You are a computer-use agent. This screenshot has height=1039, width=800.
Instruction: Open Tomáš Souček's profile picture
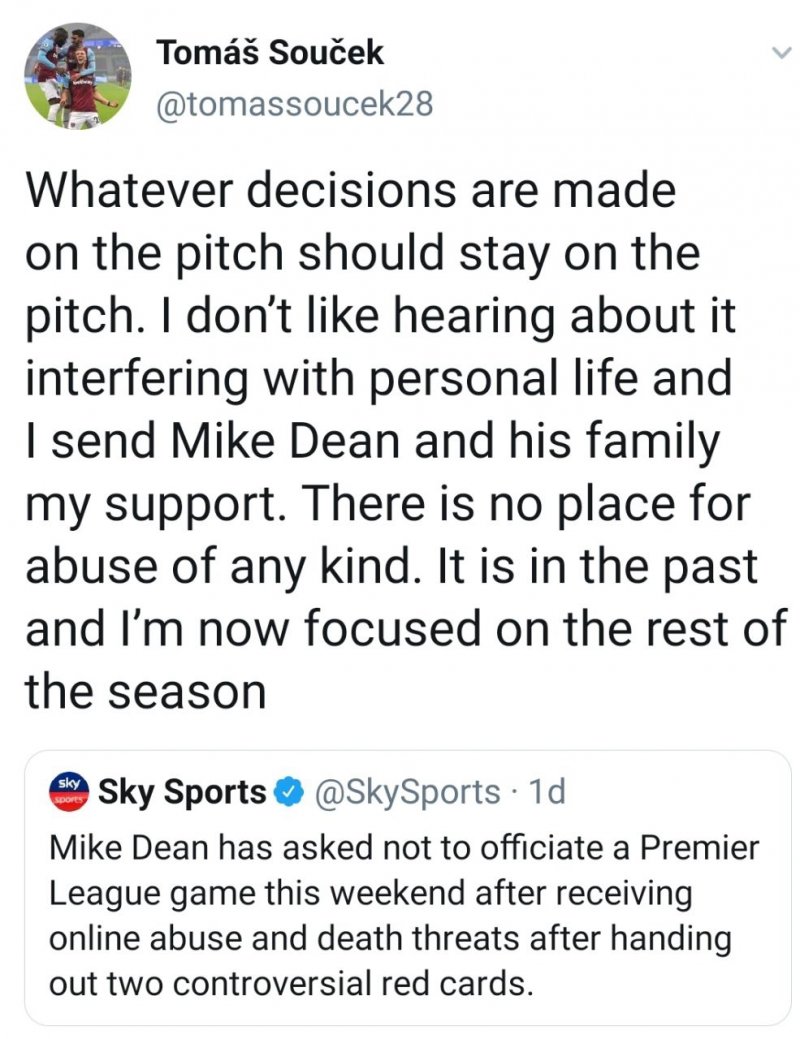(x=77, y=77)
